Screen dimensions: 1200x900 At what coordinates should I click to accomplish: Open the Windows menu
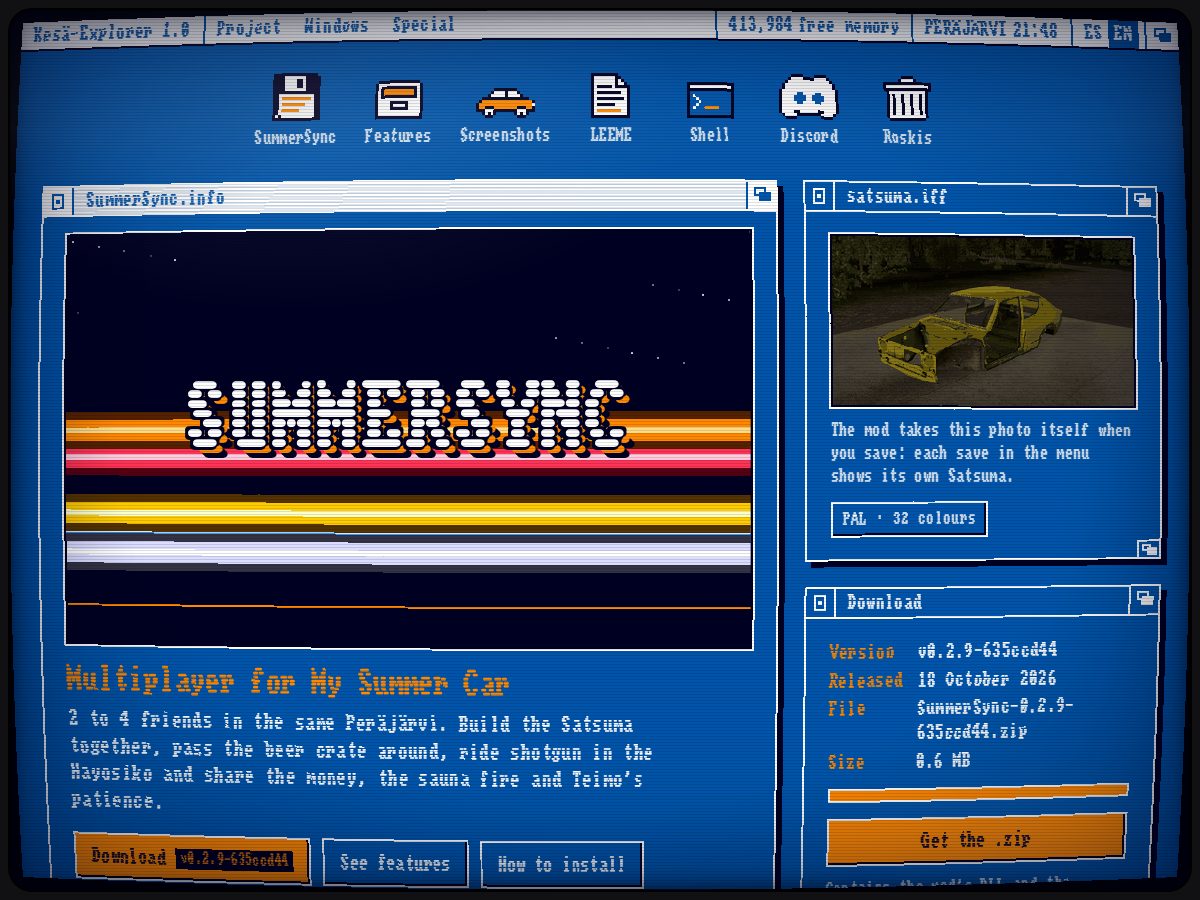click(x=336, y=25)
